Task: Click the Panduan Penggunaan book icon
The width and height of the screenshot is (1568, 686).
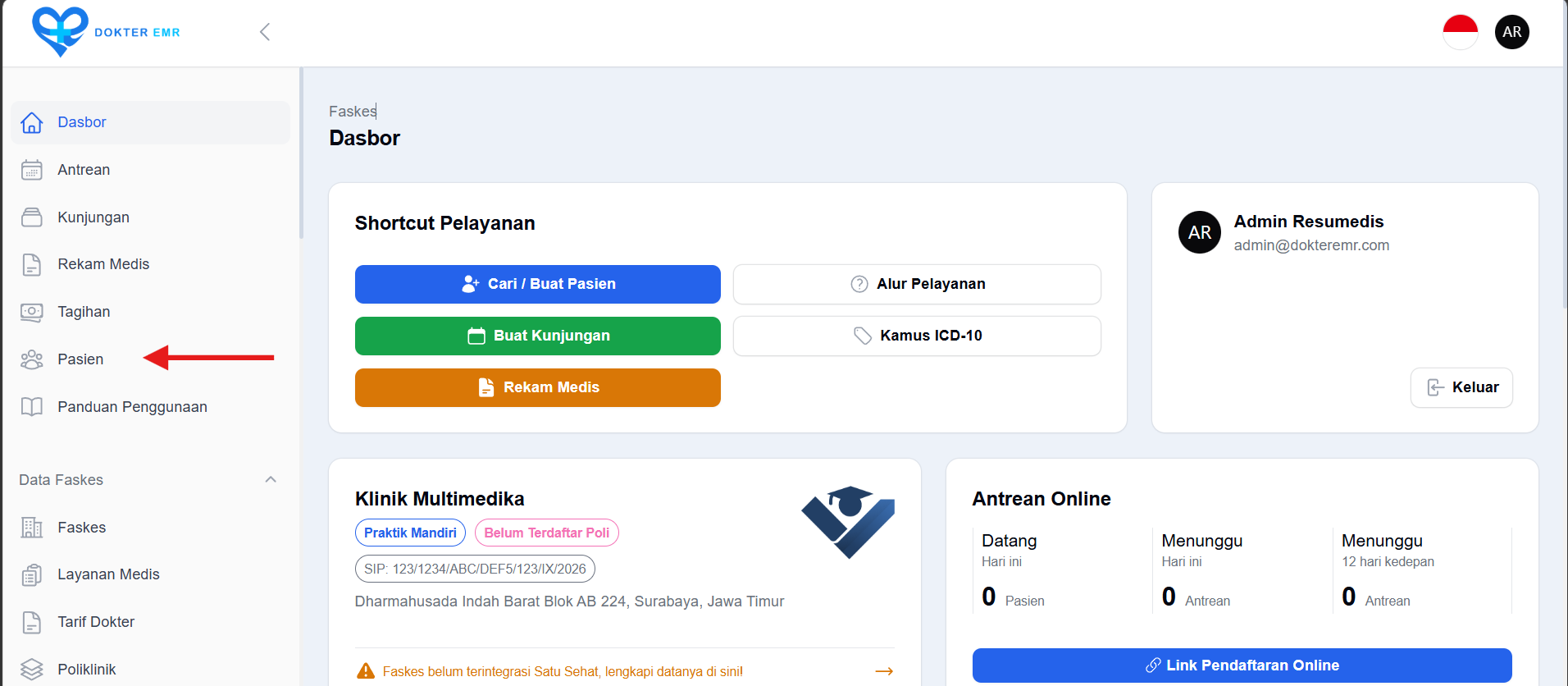Action: (32, 407)
